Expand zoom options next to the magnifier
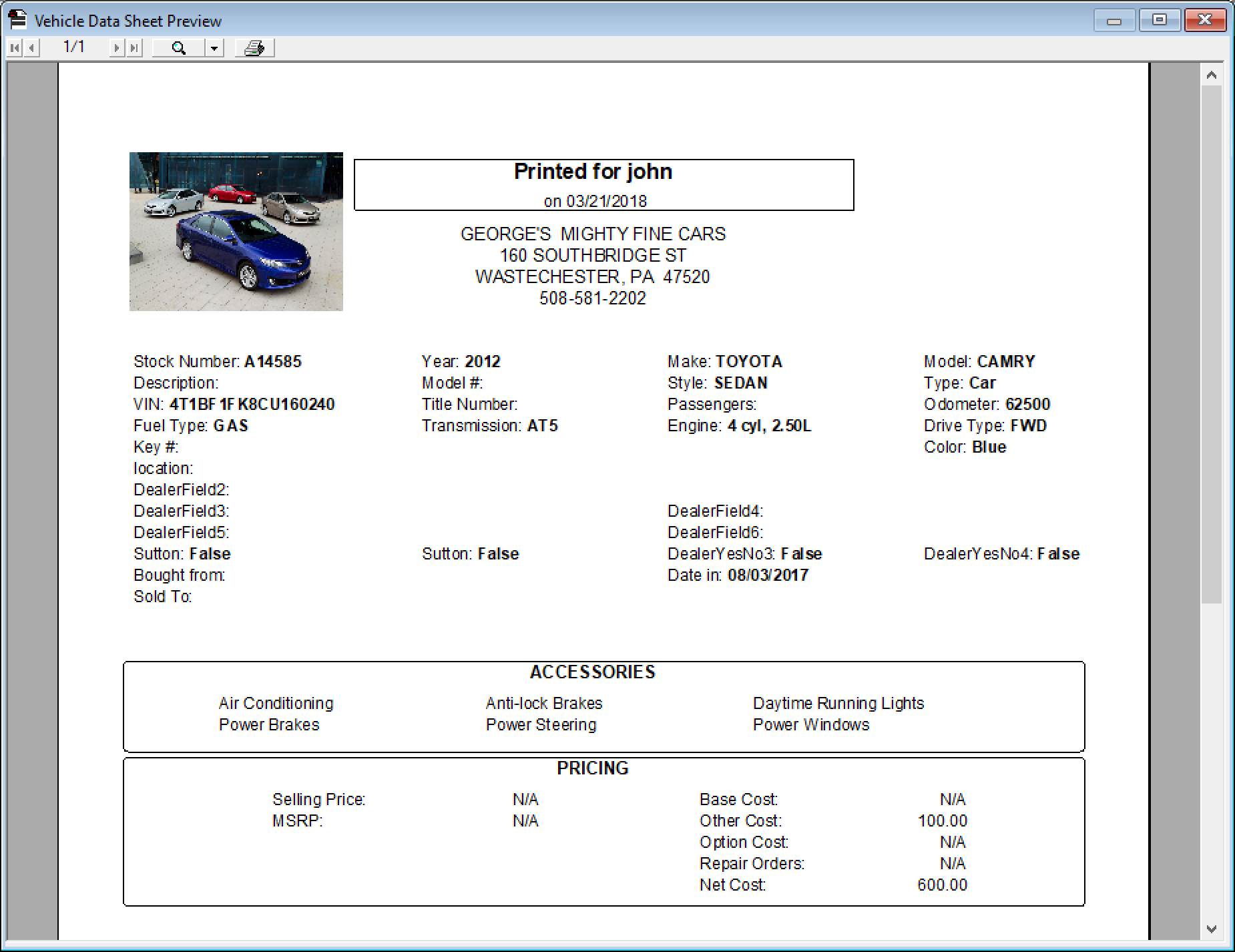Viewport: 1235px width, 952px height. coord(214,47)
